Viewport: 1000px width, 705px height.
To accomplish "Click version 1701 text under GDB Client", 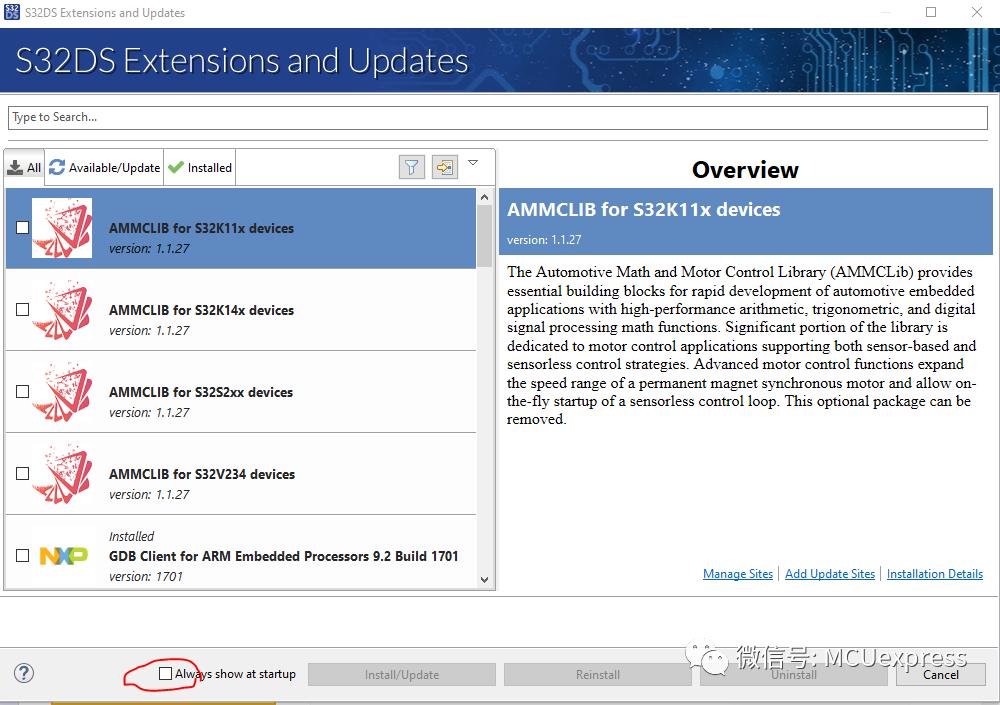I will click(x=146, y=576).
